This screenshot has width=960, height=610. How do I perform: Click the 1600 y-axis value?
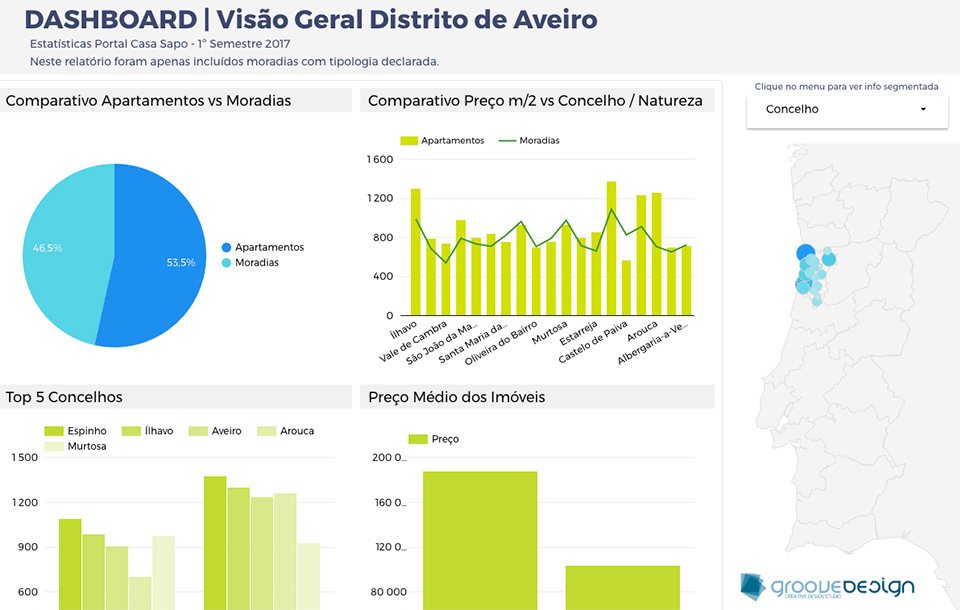[380, 160]
